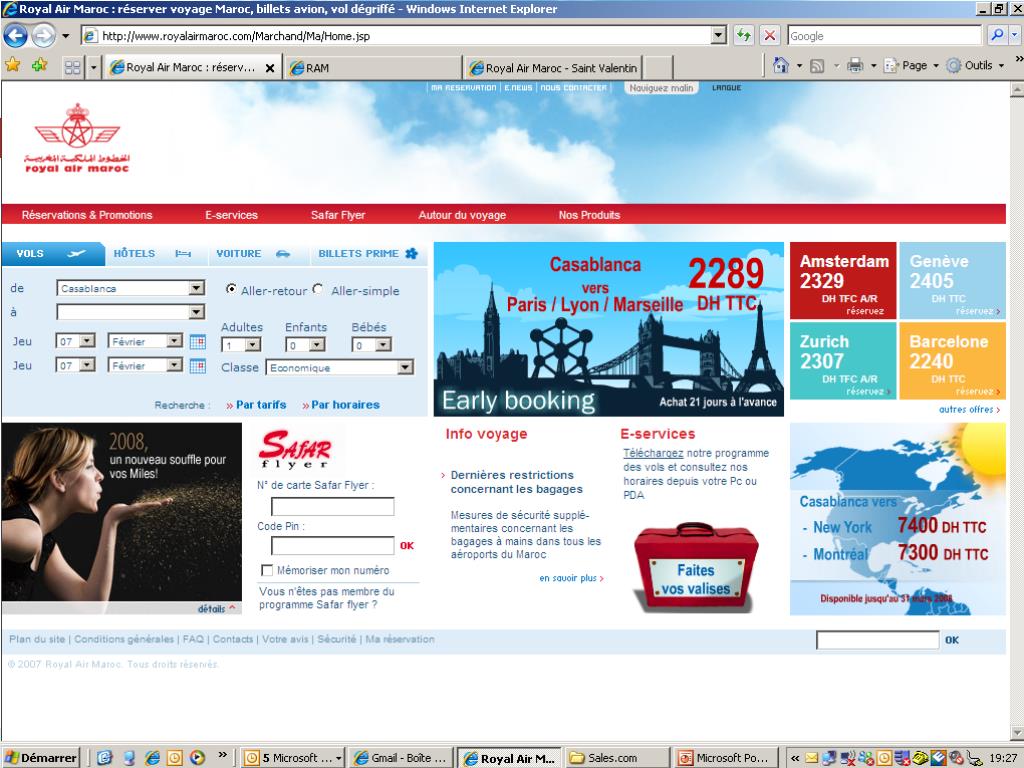Click the Print icon in toolbar
The height and width of the screenshot is (768, 1024).
[855, 65]
